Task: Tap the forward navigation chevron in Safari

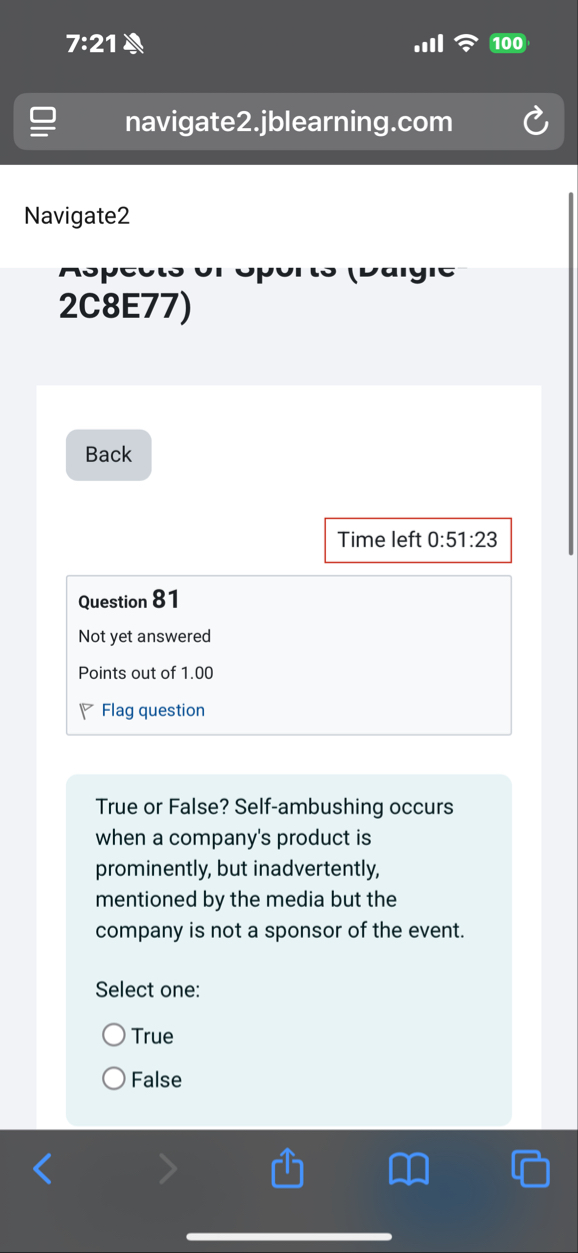Action: click(166, 1168)
